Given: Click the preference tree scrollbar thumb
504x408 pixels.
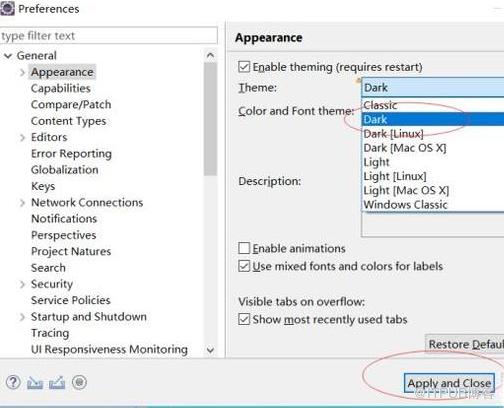Looking at the screenshot, I should 210,119.
